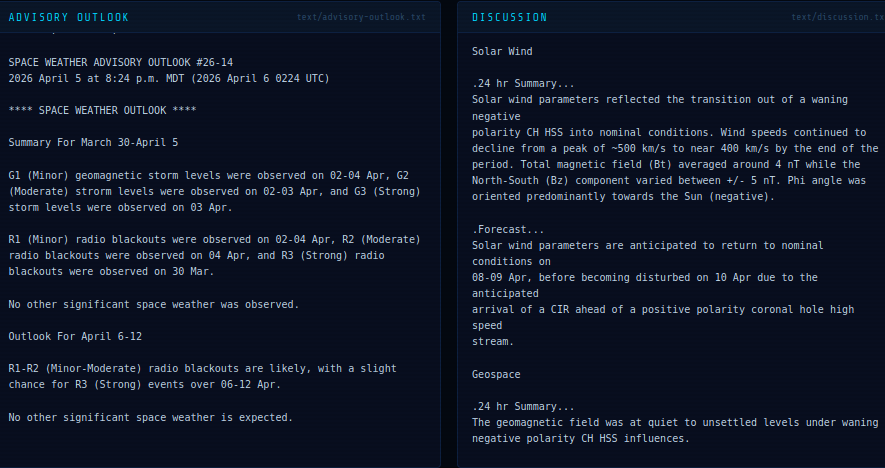885x468 pixels.
Task: Click the Solar Wind section heading
Action: tap(502, 51)
